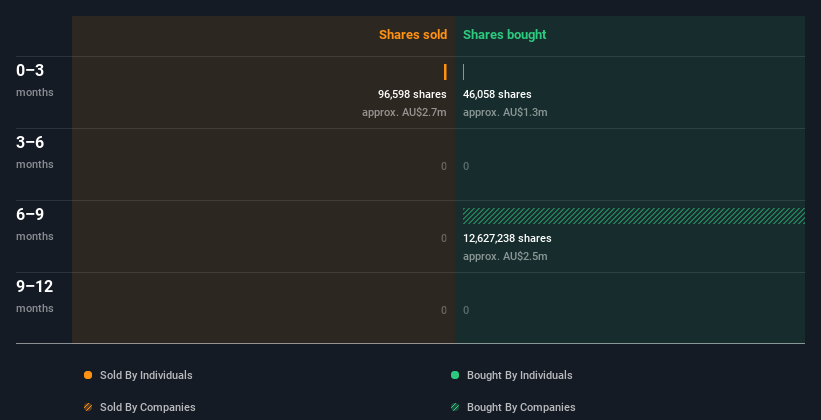Click the Shares sold column header
Screen dimensions: 821x420
pos(413,35)
